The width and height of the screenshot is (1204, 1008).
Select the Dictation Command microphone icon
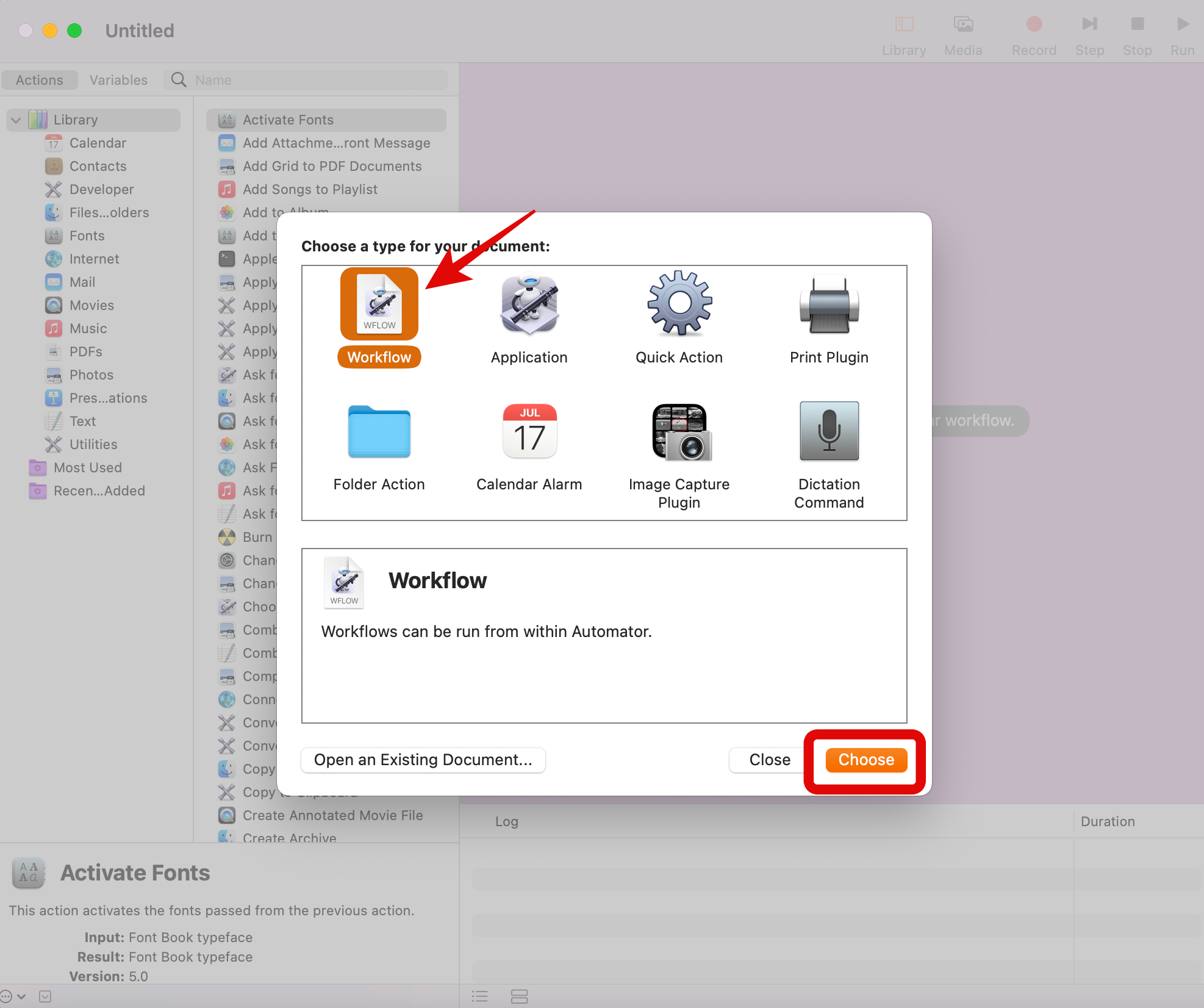[828, 432]
